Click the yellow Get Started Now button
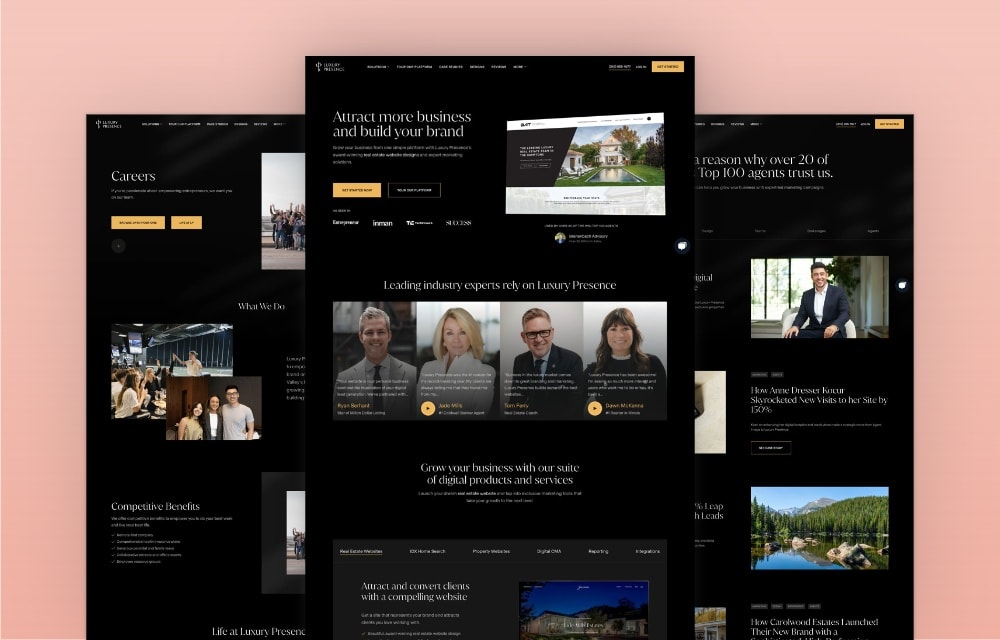This screenshot has width=1000, height=640. pos(356,190)
